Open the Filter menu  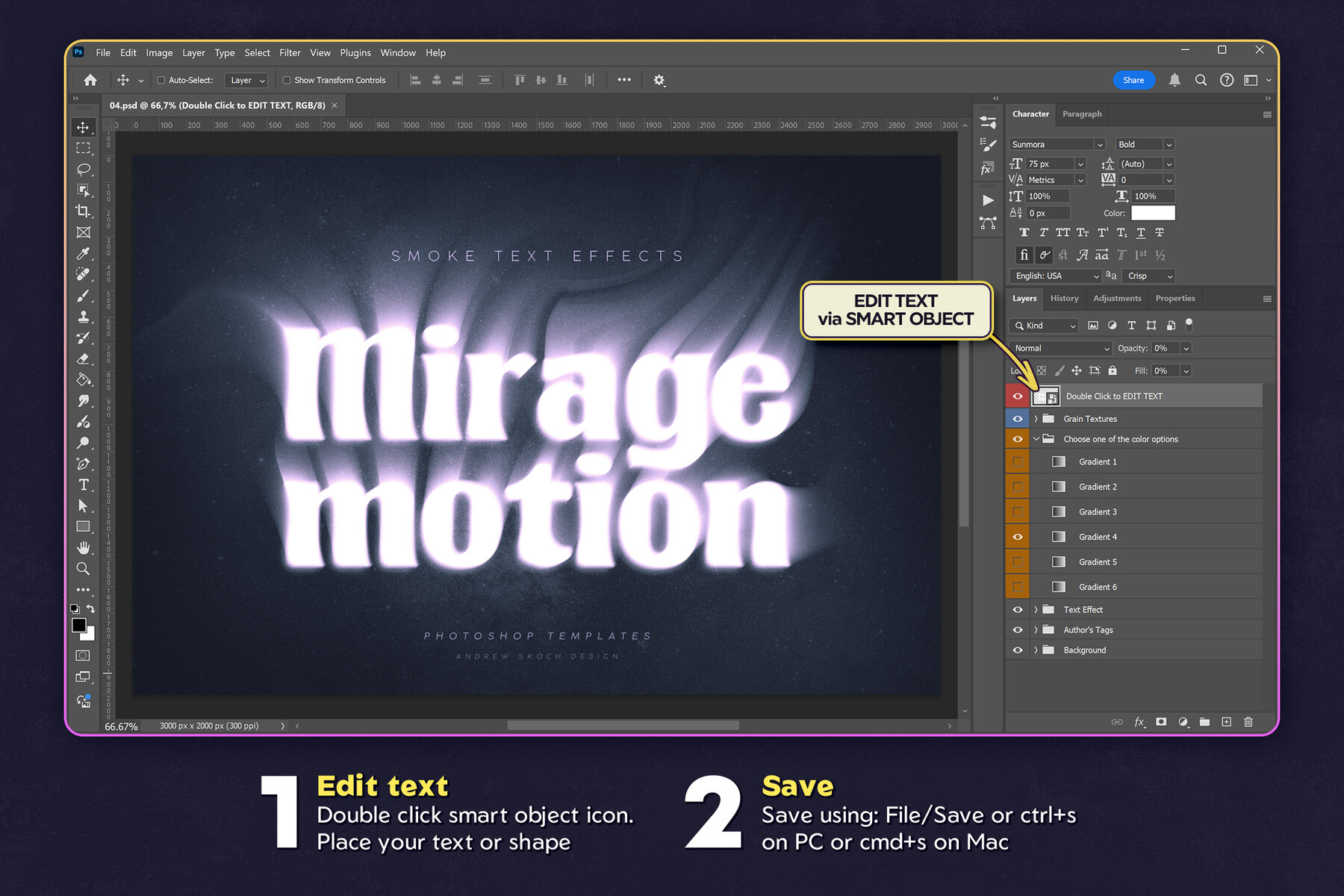290,52
